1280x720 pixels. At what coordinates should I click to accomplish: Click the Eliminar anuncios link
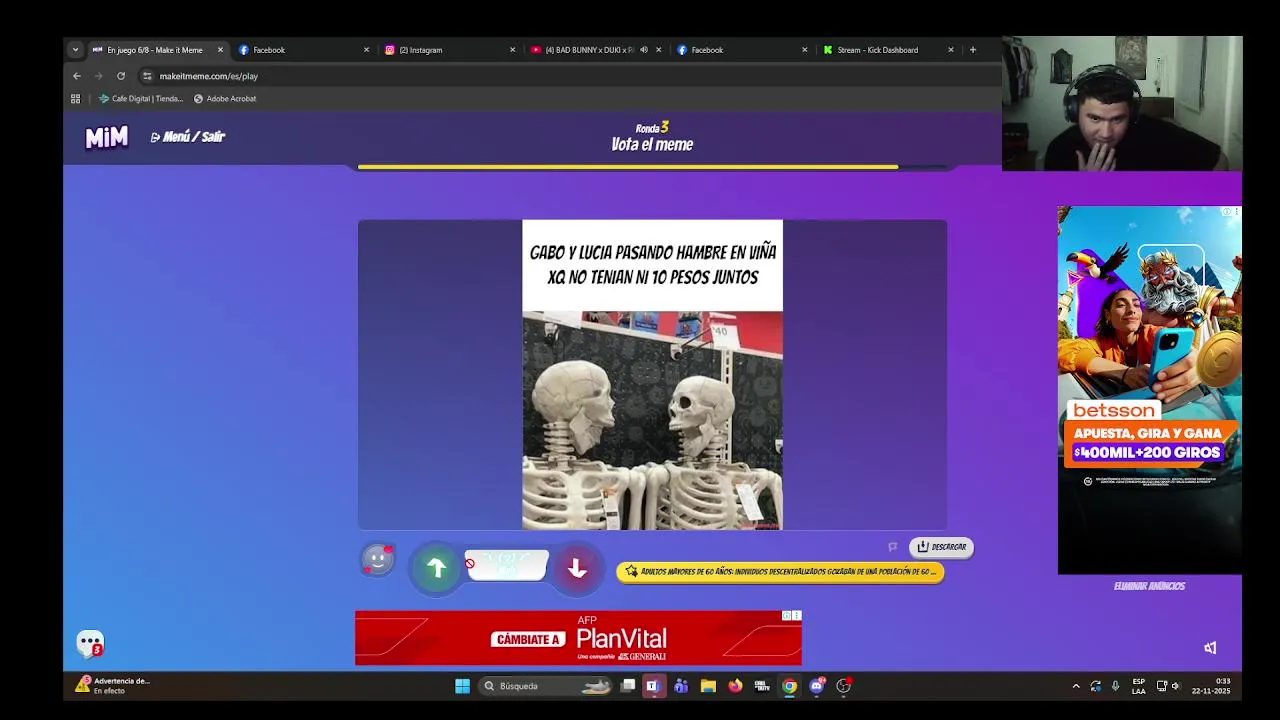click(1149, 586)
